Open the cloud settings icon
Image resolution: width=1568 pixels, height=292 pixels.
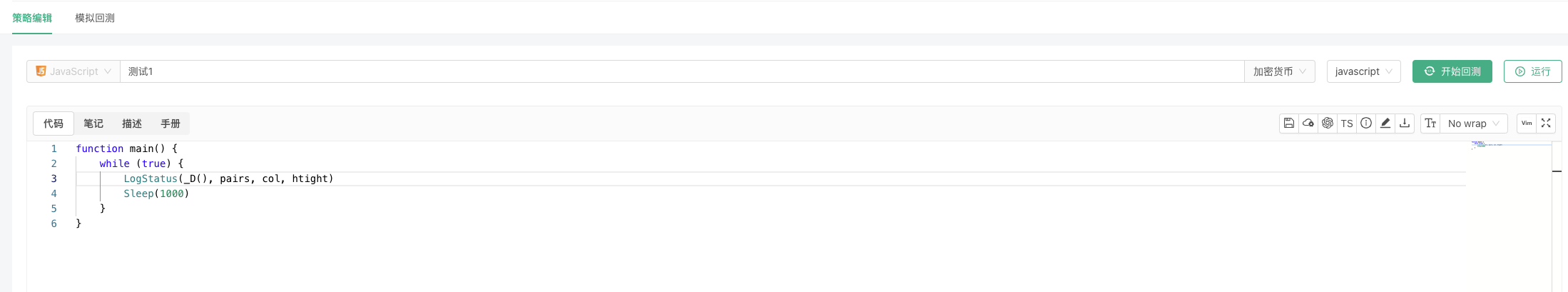tap(1308, 124)
